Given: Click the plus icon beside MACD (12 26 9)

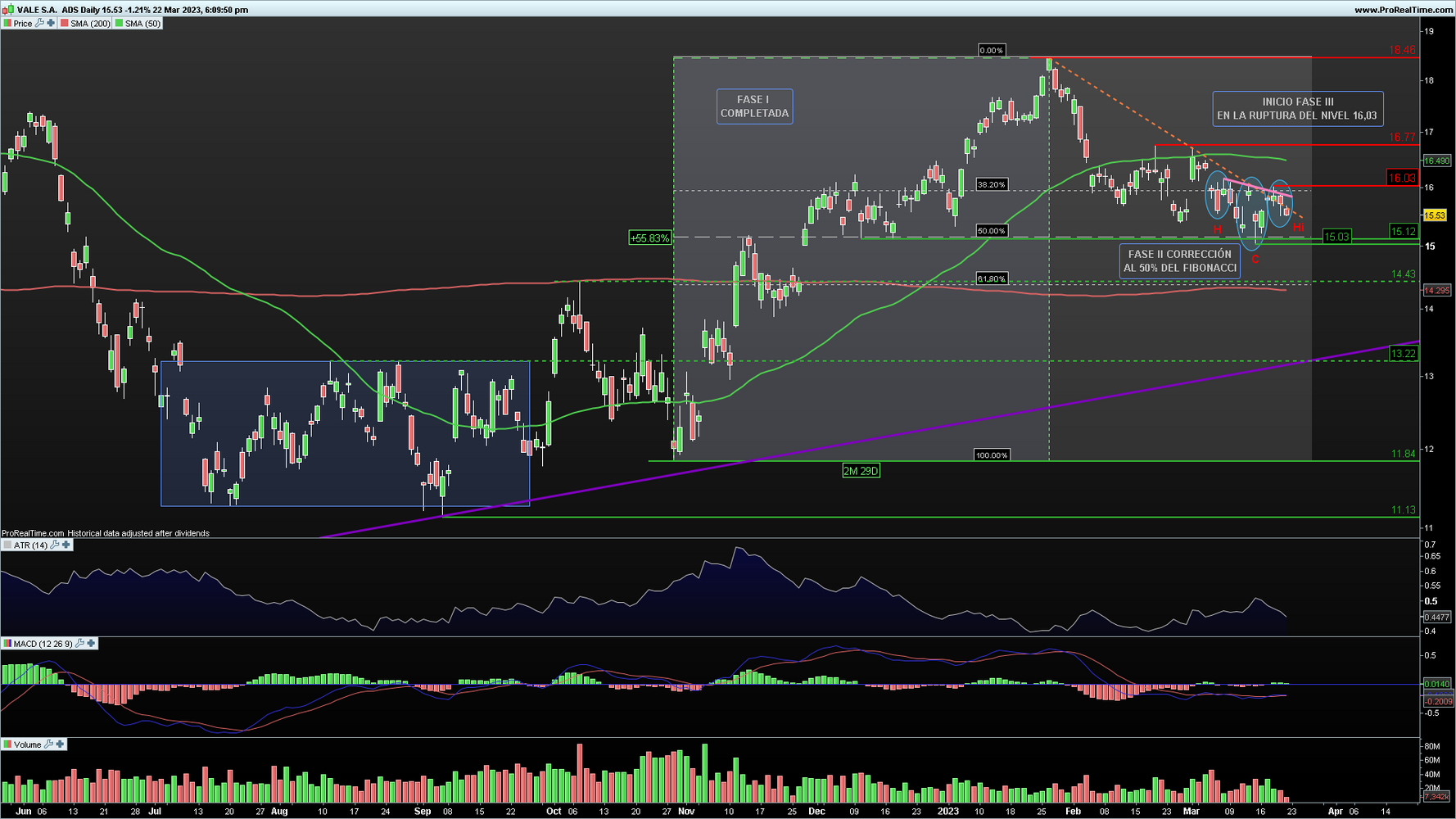Looking at the screenshot, I should 91,644.
